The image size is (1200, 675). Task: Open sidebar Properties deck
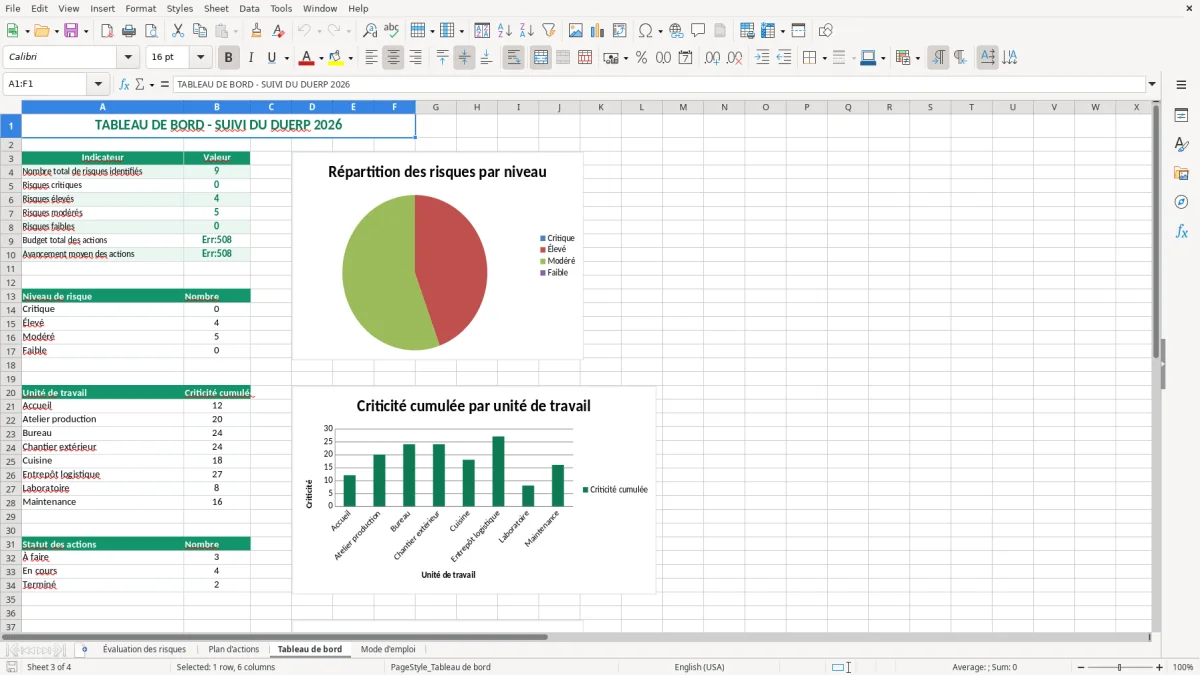click(1181, 115)
